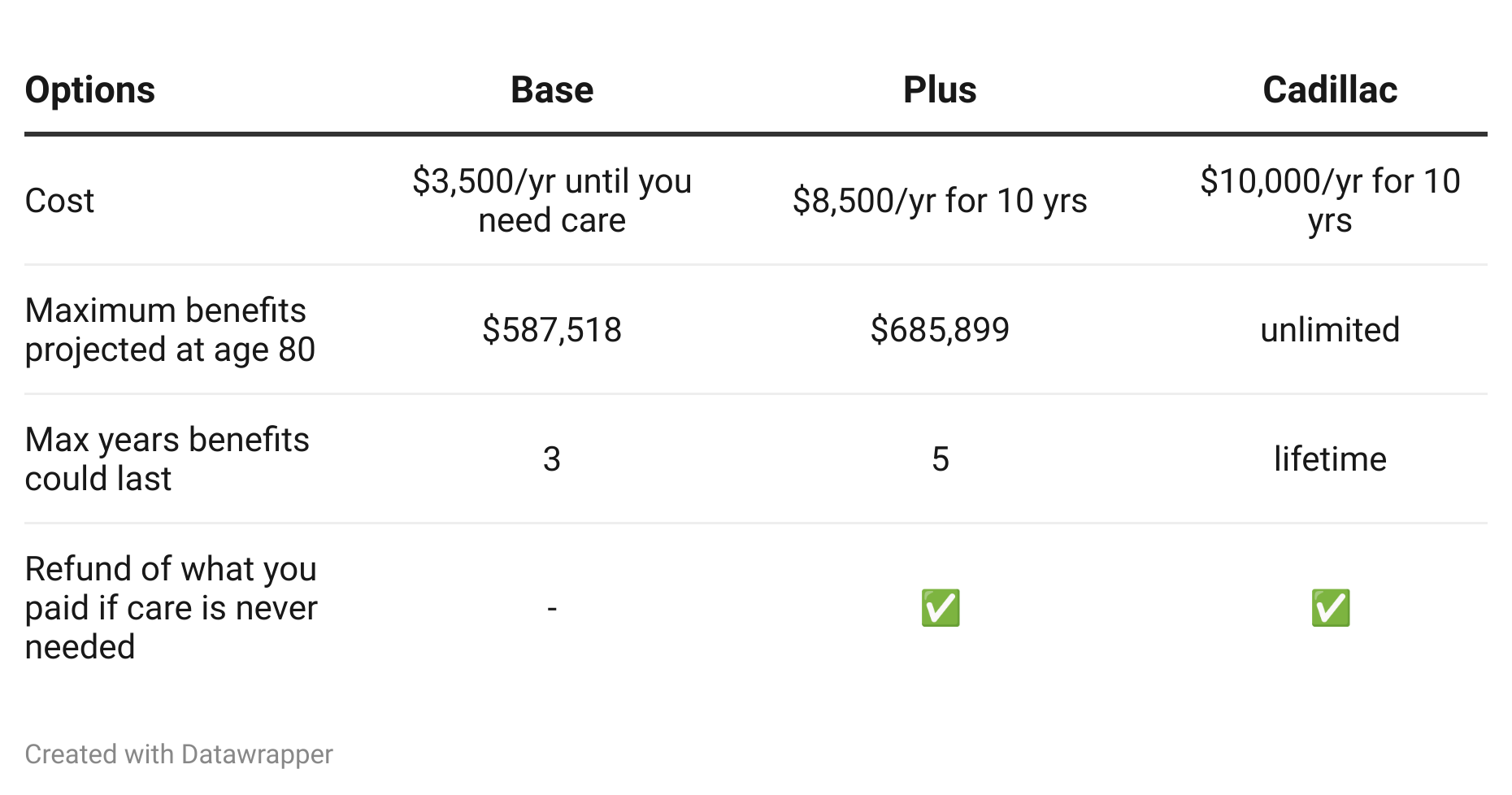The height and width of the screenshot is (795, 1512).
Task: Select the Base column header
Action: (552, 89)
